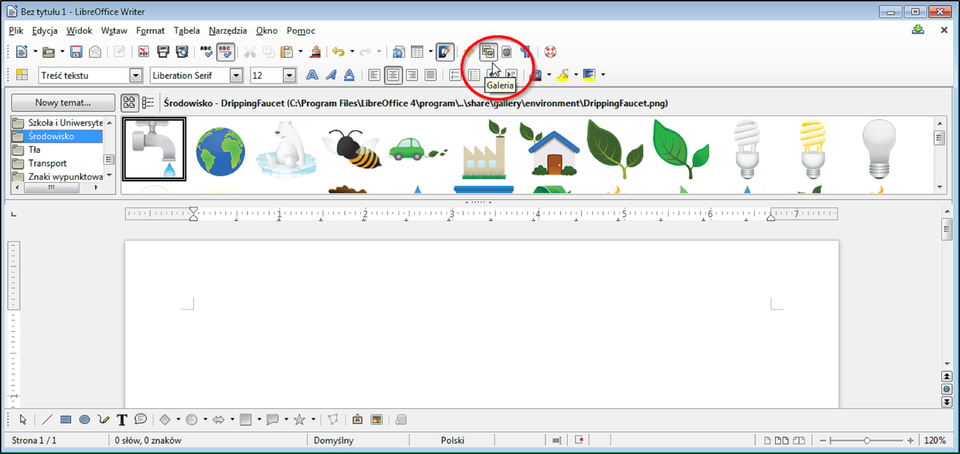This screenshot has height=454, width=960.
Task: Run the spelling and grammar check icon
Action: coord(206,52)
